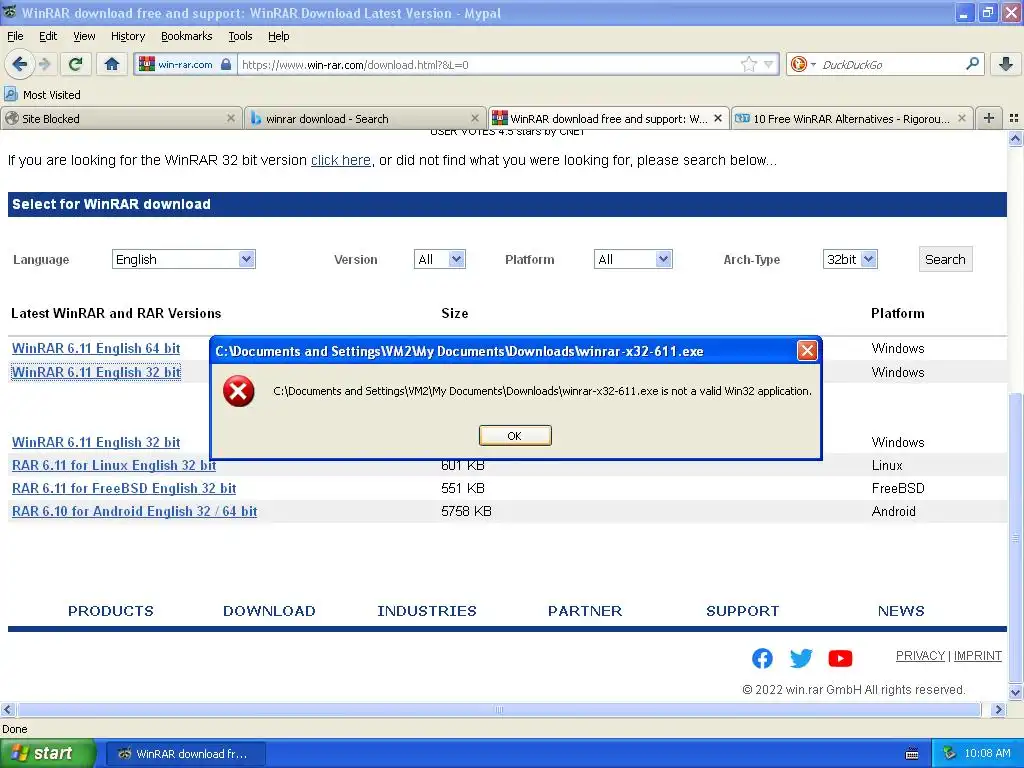Open the Arch-Type dropdown set to 32bit

850,259
